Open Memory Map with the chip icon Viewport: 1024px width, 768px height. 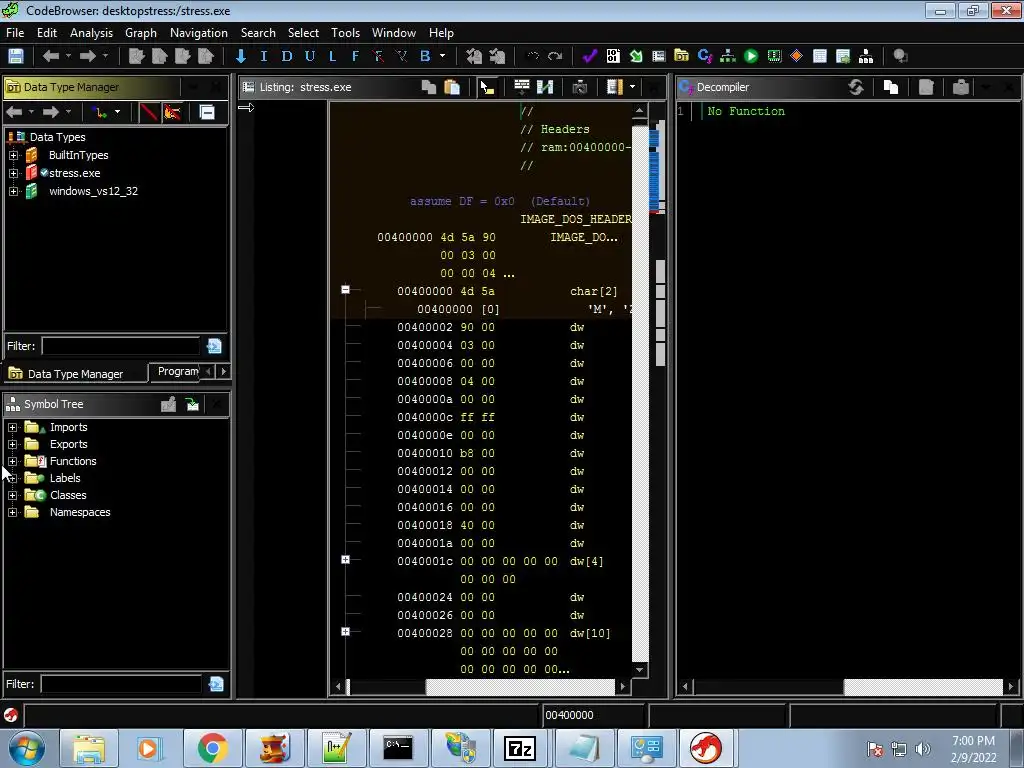pyautogui.click(x=774, y=56)
